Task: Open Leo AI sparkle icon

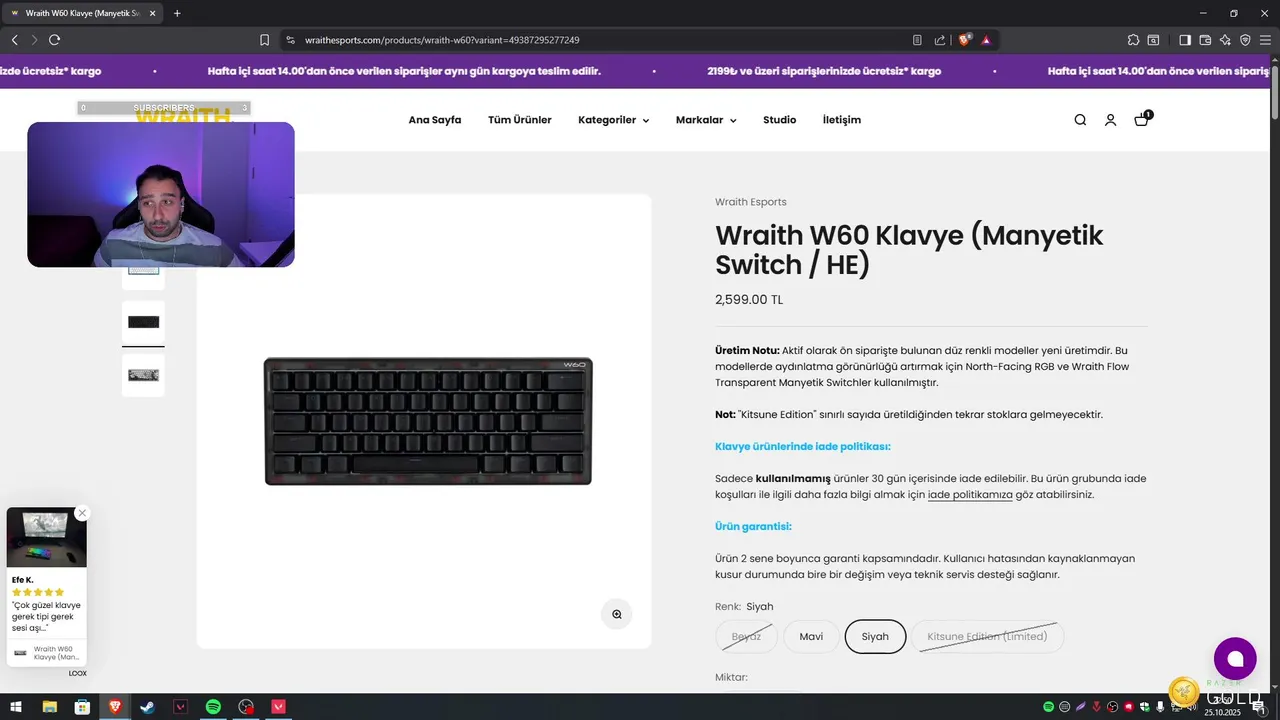Action: (1225, 40)
